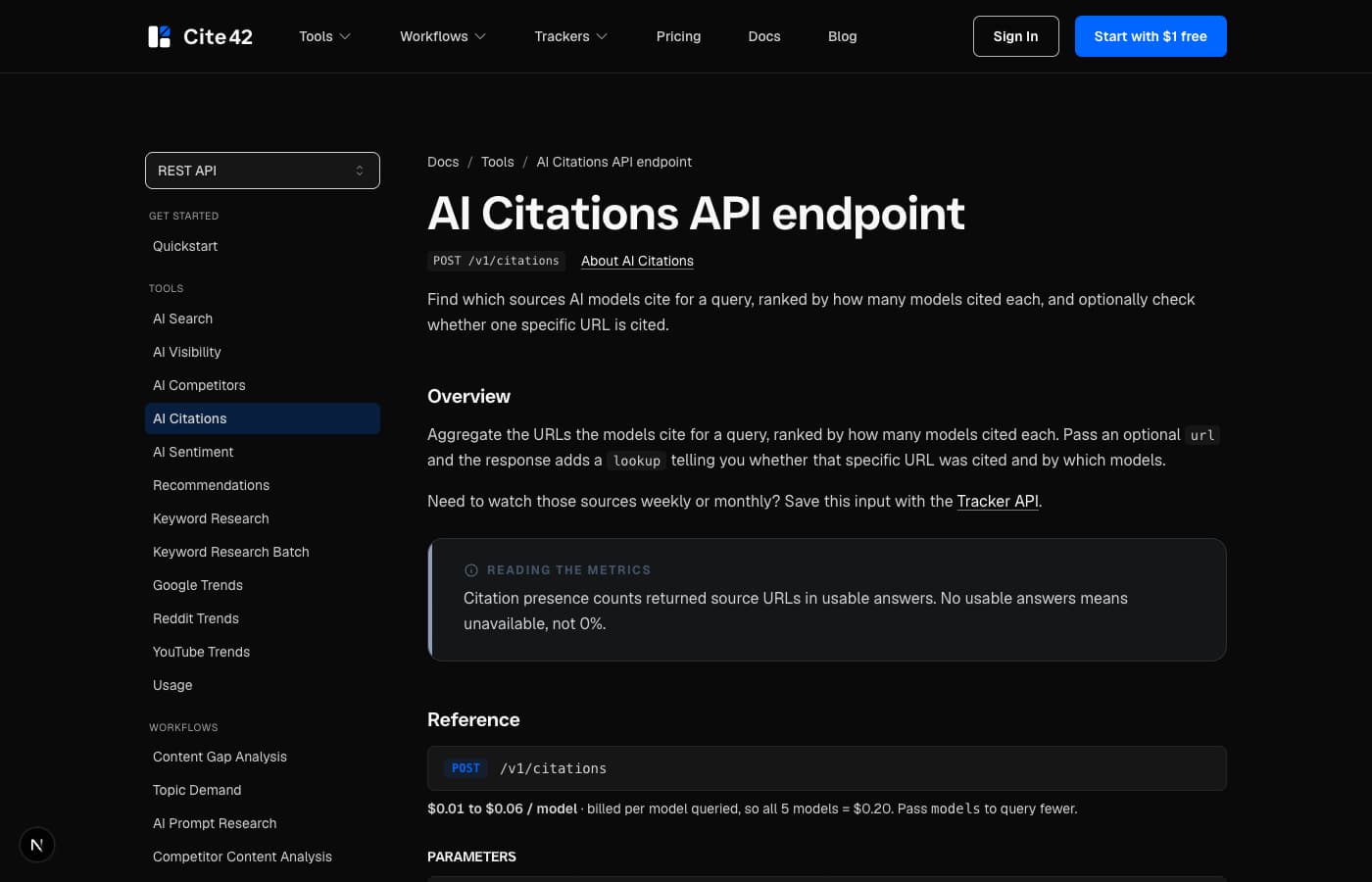Image resolution: width=1372 pixels, height=882 pixels.
Task: Go to Tools in the breadcrumb
Action: [x=497, y=162]
